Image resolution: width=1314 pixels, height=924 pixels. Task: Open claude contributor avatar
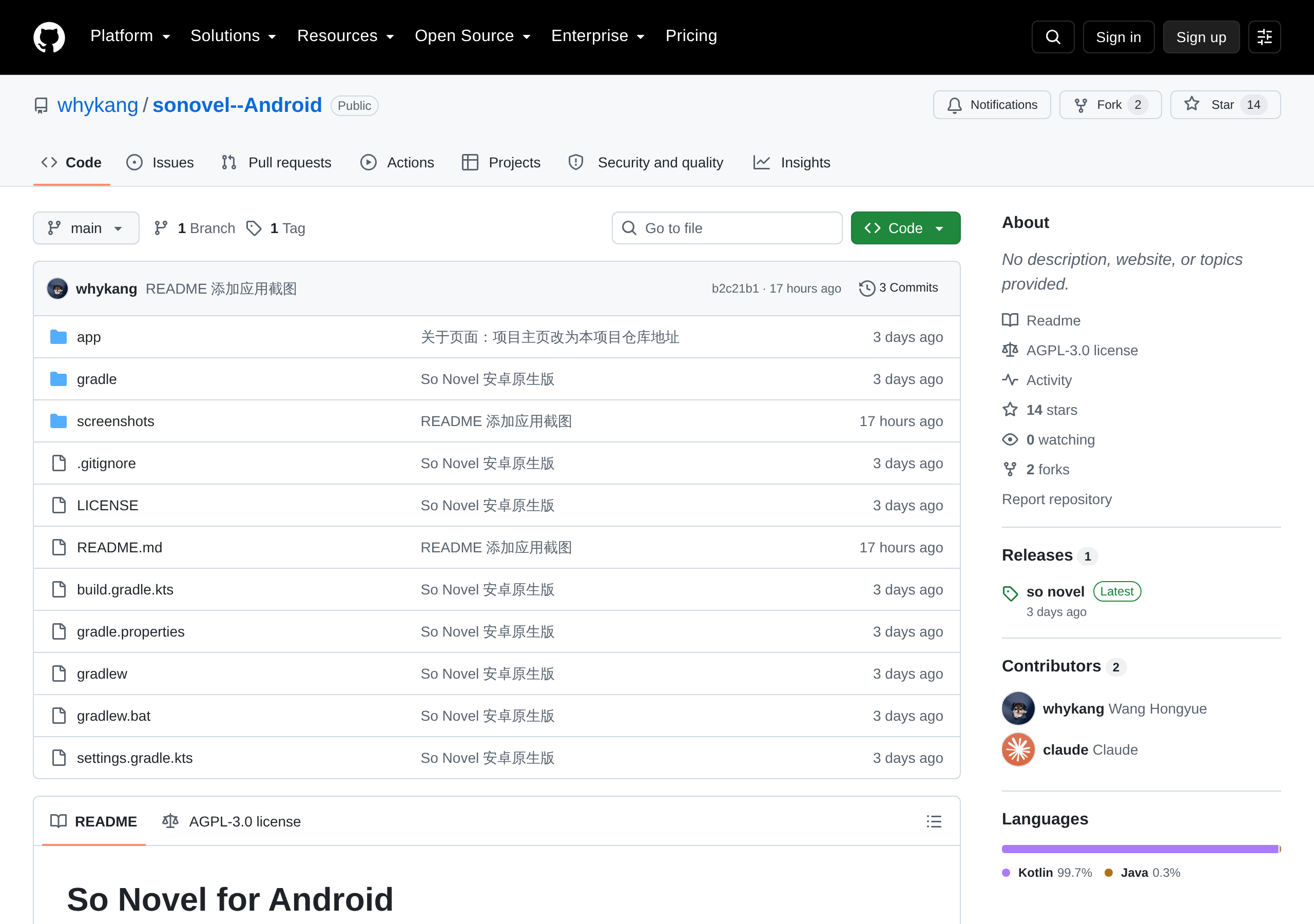(x=1018, y=750)
